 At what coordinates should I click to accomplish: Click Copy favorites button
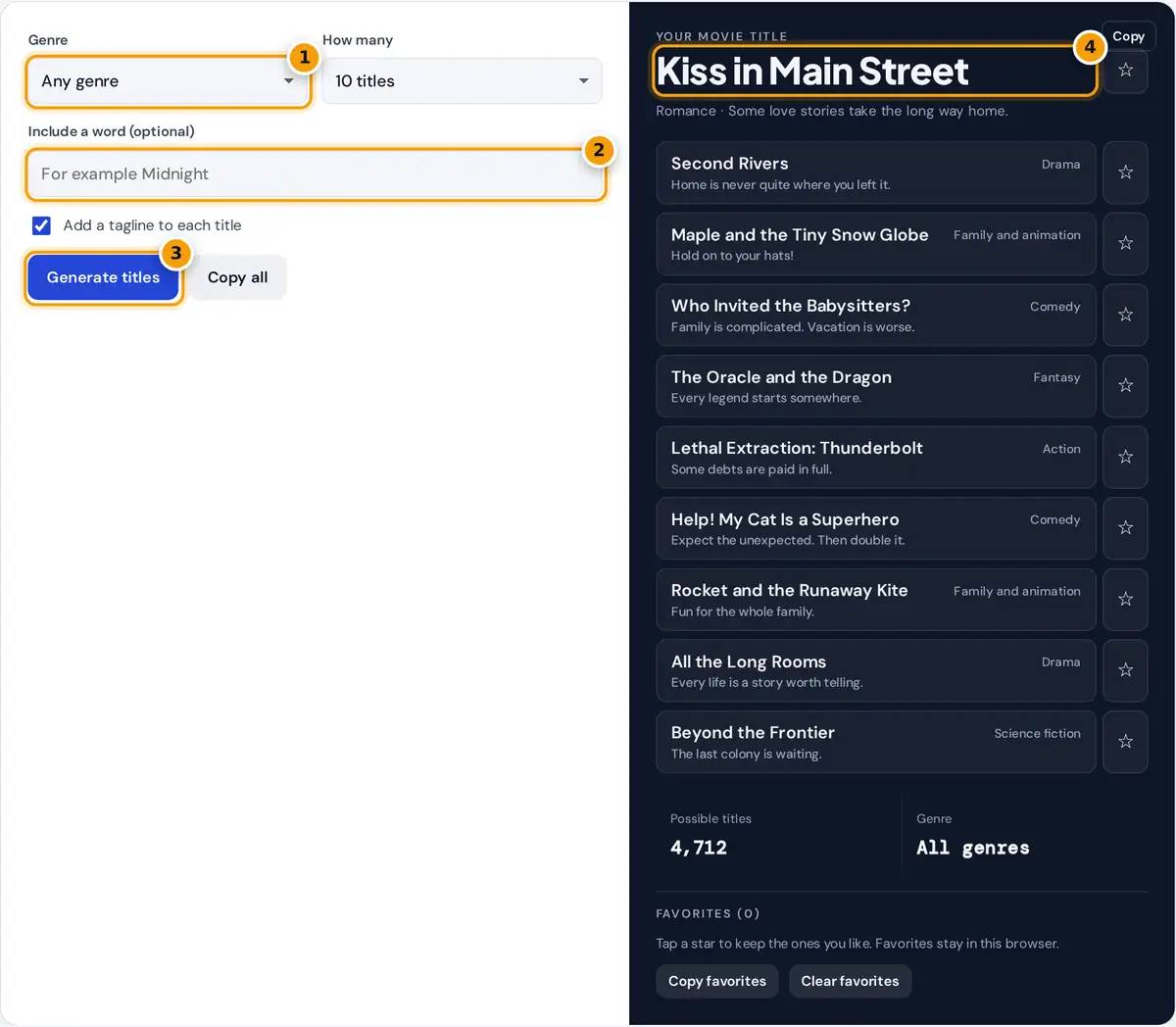pos(717,981)
